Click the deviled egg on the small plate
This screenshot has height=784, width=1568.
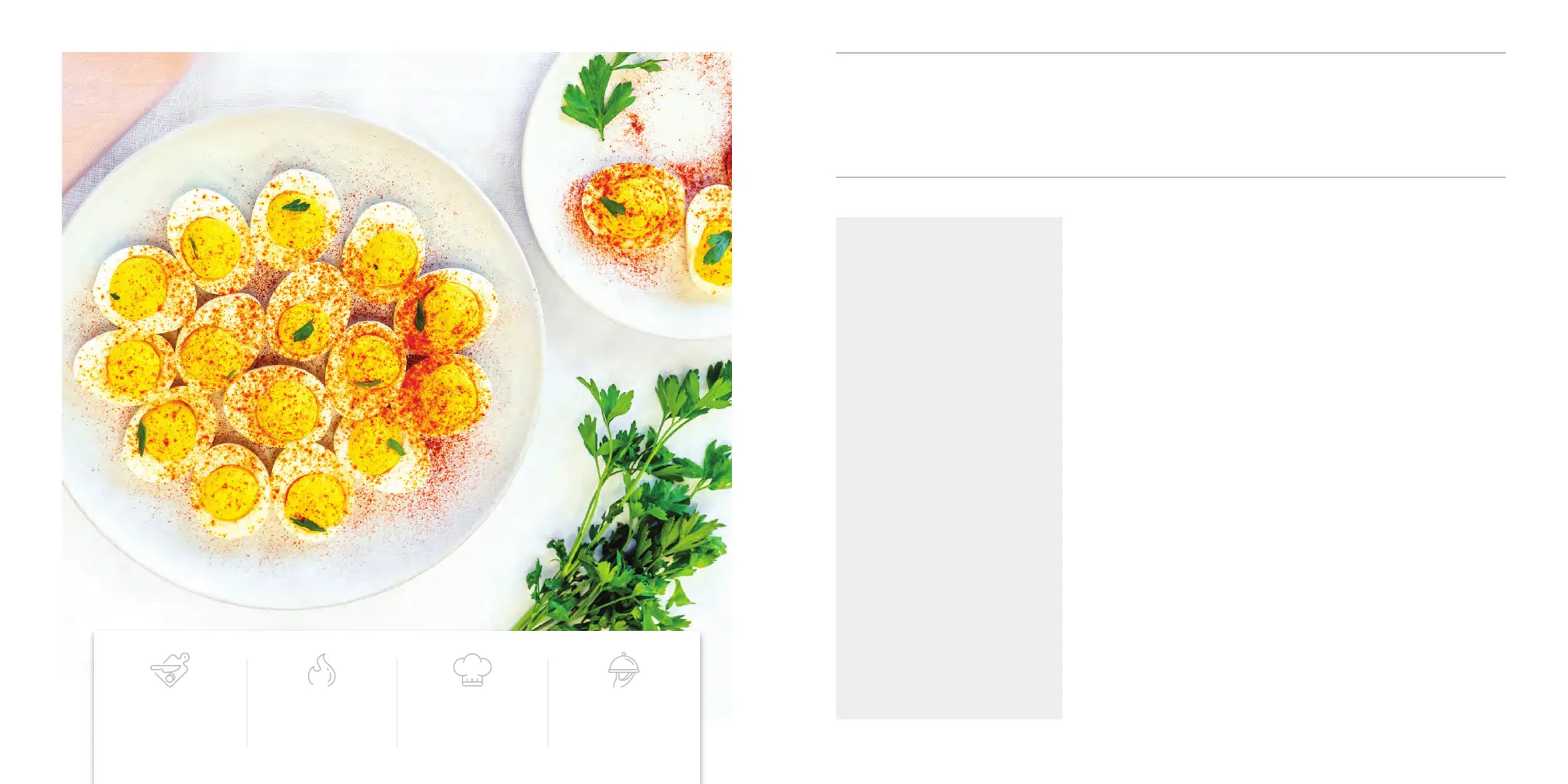[632, 204]
